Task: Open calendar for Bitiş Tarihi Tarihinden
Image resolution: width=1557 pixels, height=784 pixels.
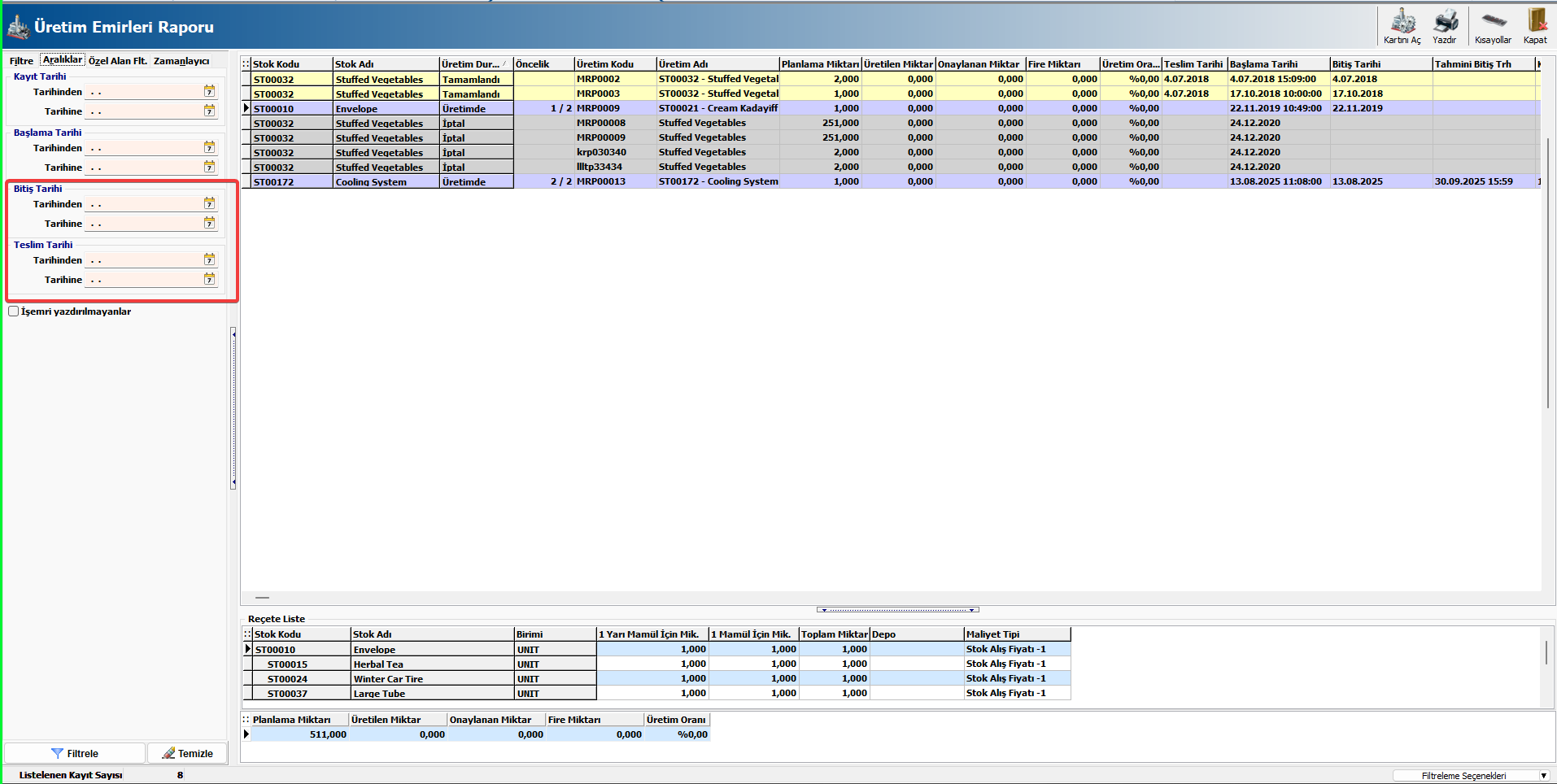Action: point(209,204)
